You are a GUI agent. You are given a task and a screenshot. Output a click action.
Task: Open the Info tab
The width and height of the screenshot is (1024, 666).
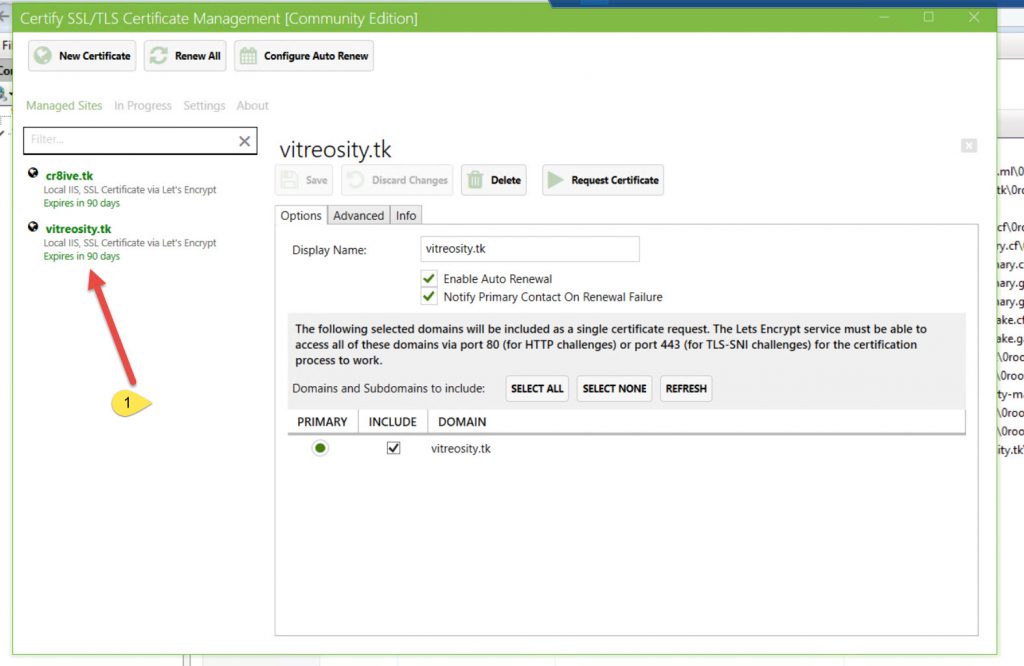point(406,215)
